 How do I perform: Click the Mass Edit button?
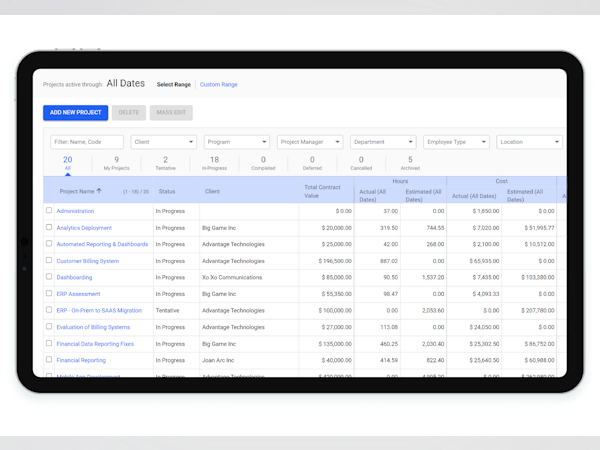pyautogui.click(x=171, y=112)
